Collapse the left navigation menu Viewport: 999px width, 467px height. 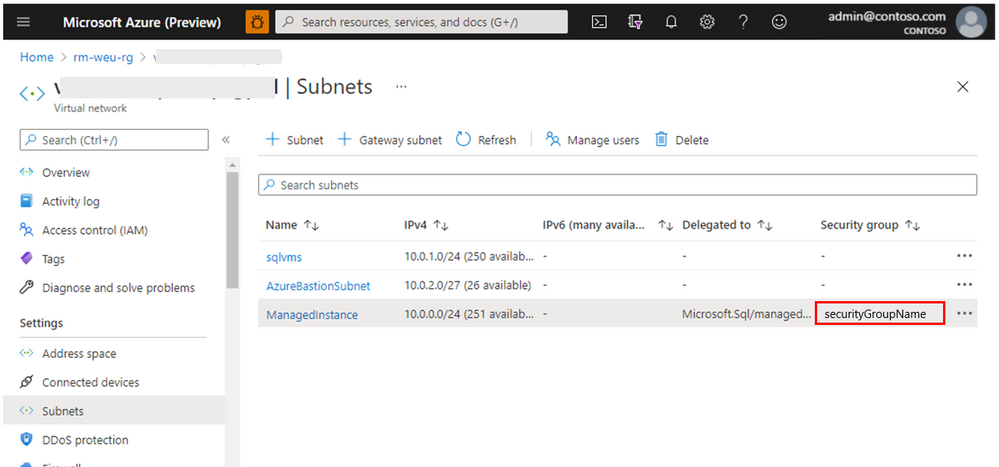pyautogui.click(x=226, y=140)
